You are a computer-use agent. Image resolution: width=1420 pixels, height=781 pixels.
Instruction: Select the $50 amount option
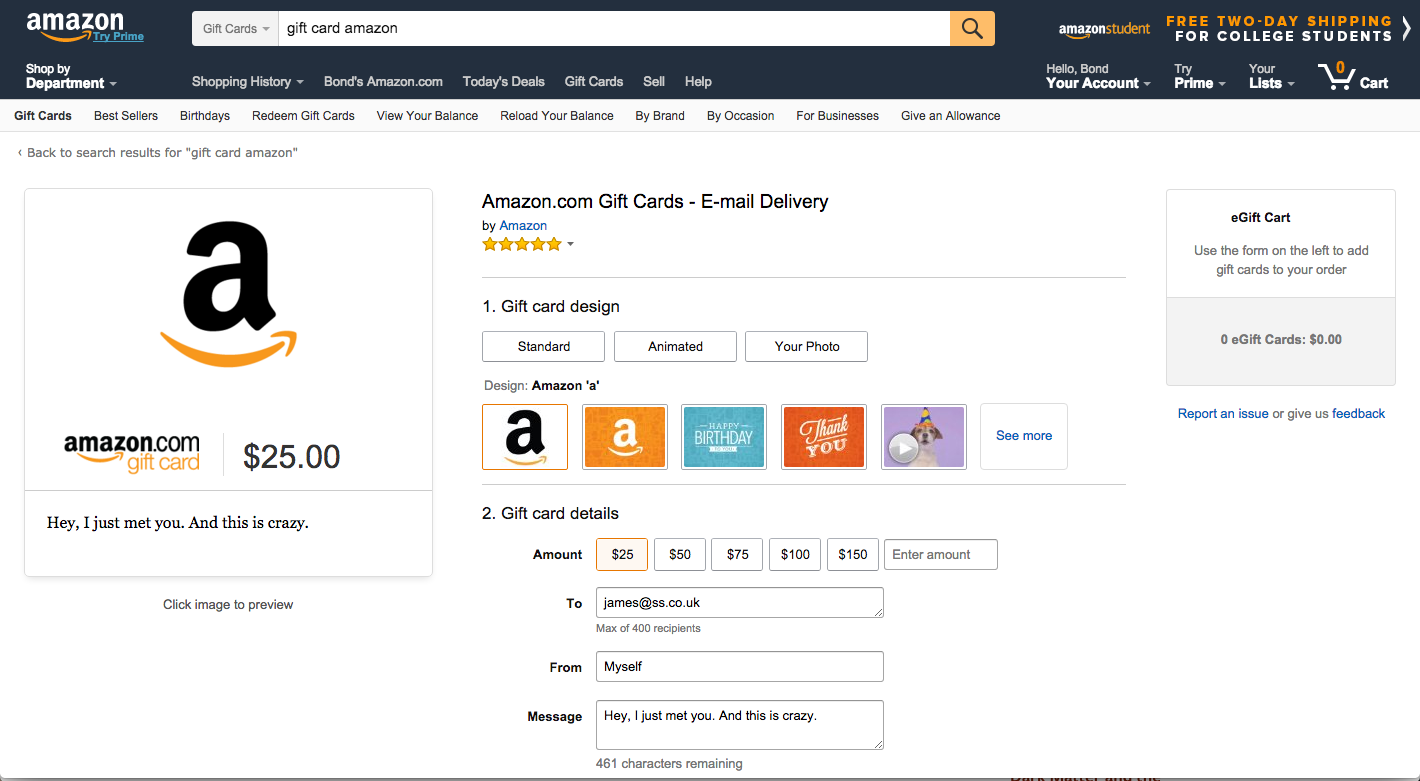[x=680, y=554]
